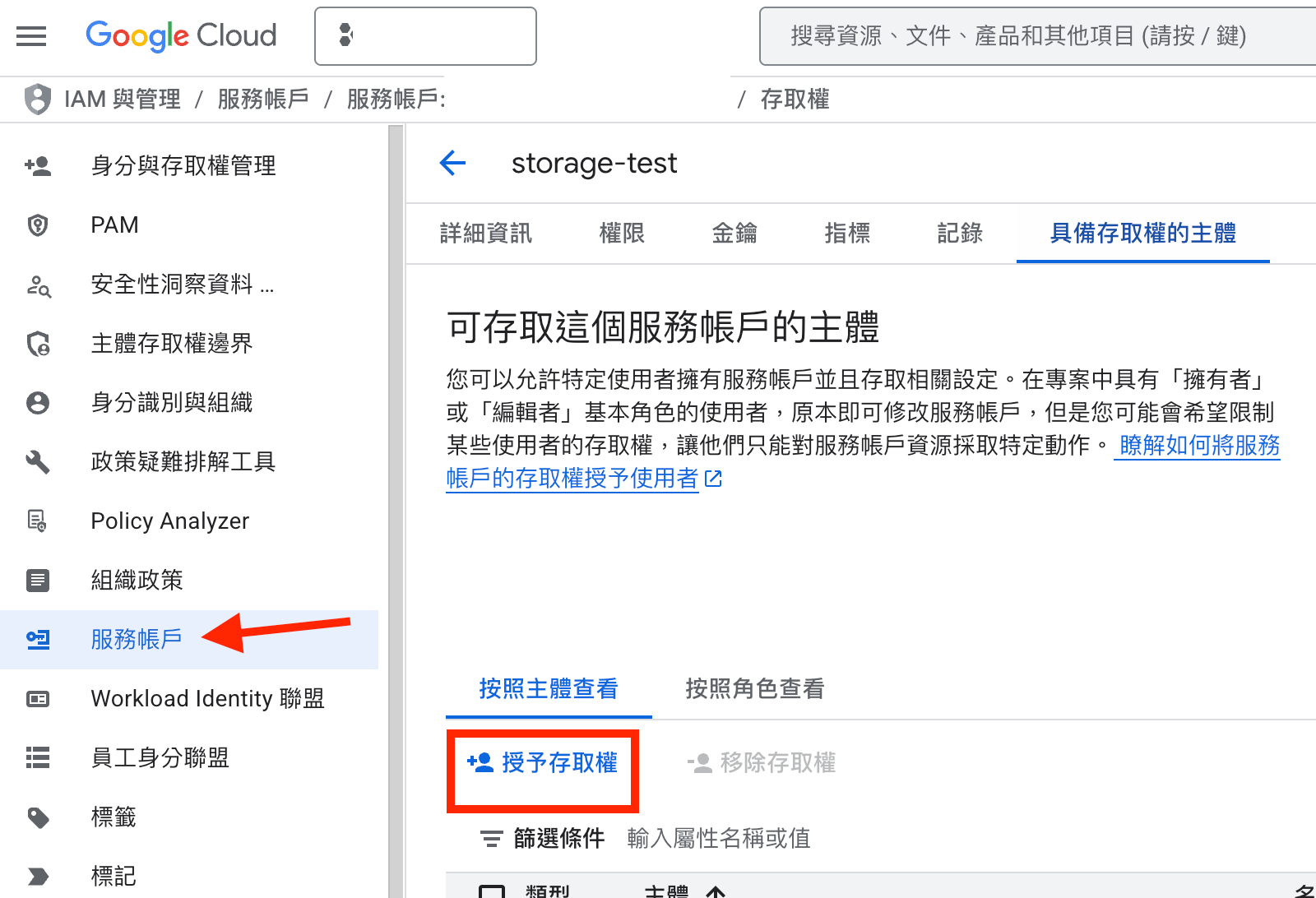Click the 標籤 tag icon in sidebar
The image size is (1316, 898).
(x=38, y=817)
